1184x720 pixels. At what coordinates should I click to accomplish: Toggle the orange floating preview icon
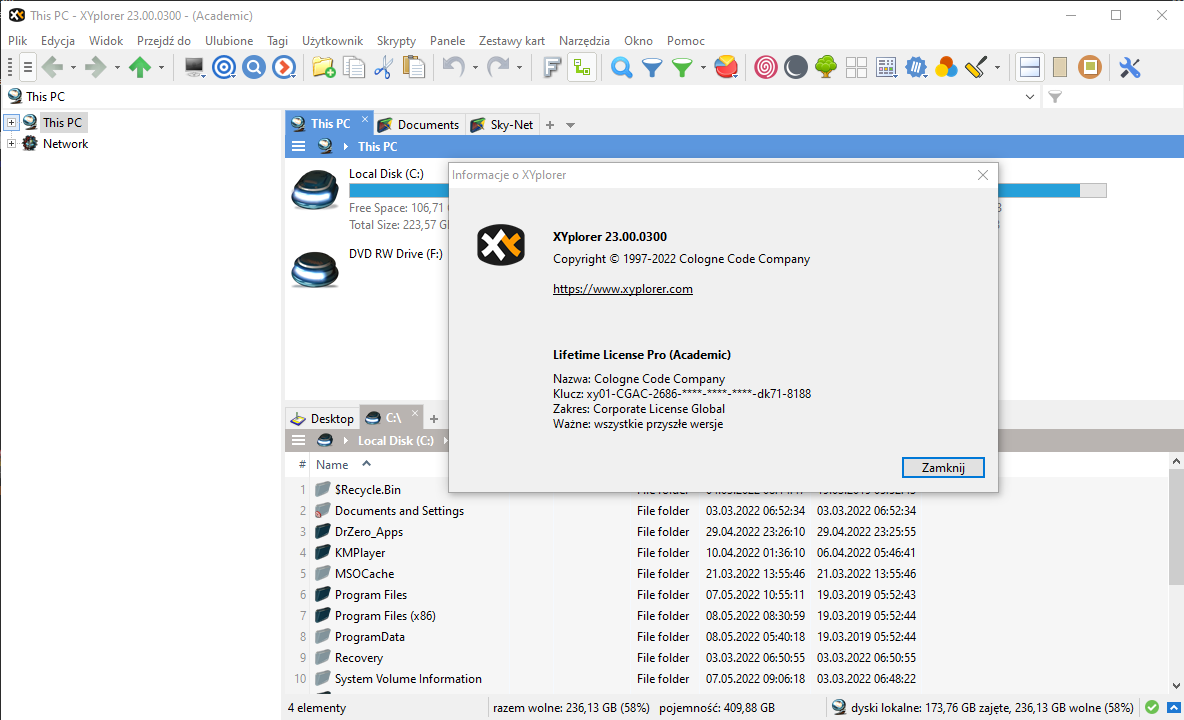point(1090,68)
